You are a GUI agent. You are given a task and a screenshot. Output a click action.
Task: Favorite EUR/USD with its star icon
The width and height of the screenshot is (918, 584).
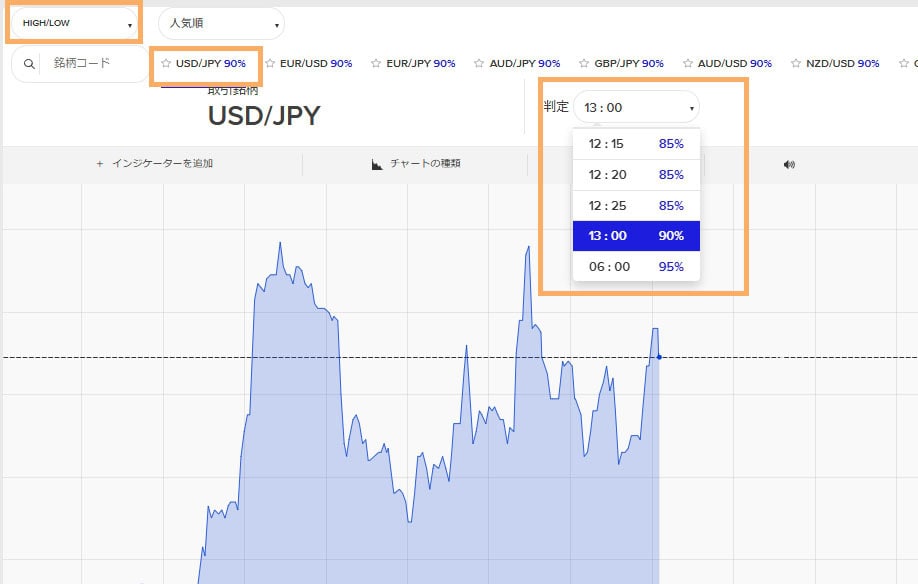[270, 63]
